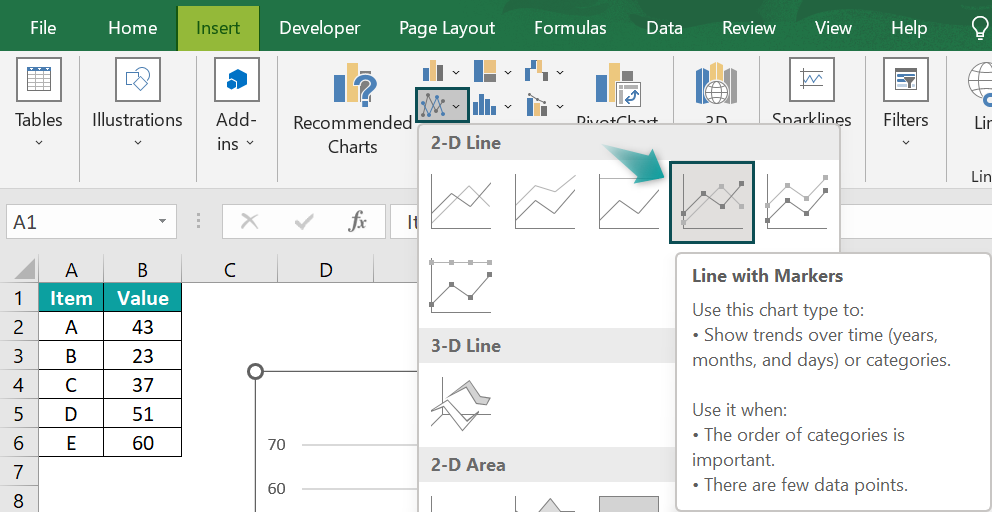The image size is (992, 512).
Task: Select the Stacked Line chart thumbnail
Action: 545,202
